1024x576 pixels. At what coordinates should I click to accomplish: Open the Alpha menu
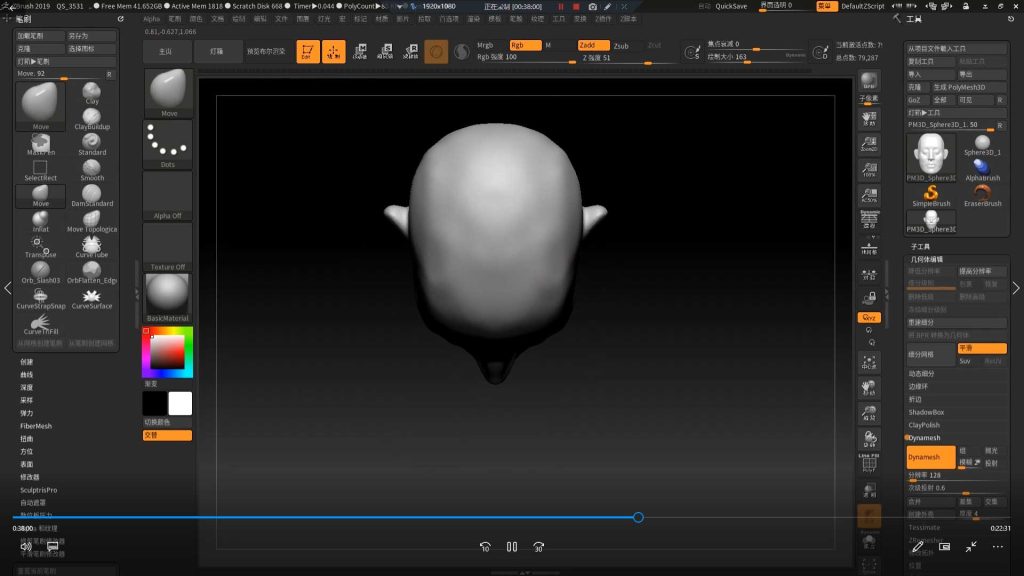[x=151, y=18]
